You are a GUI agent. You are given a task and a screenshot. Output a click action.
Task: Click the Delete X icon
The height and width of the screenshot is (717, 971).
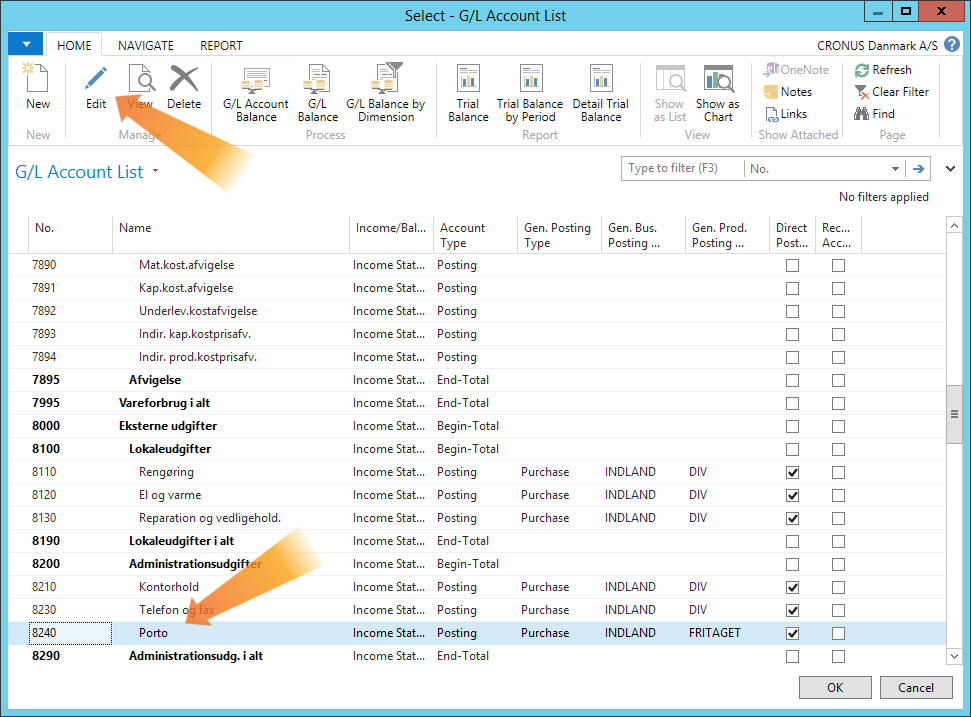(x=184, y=79)
